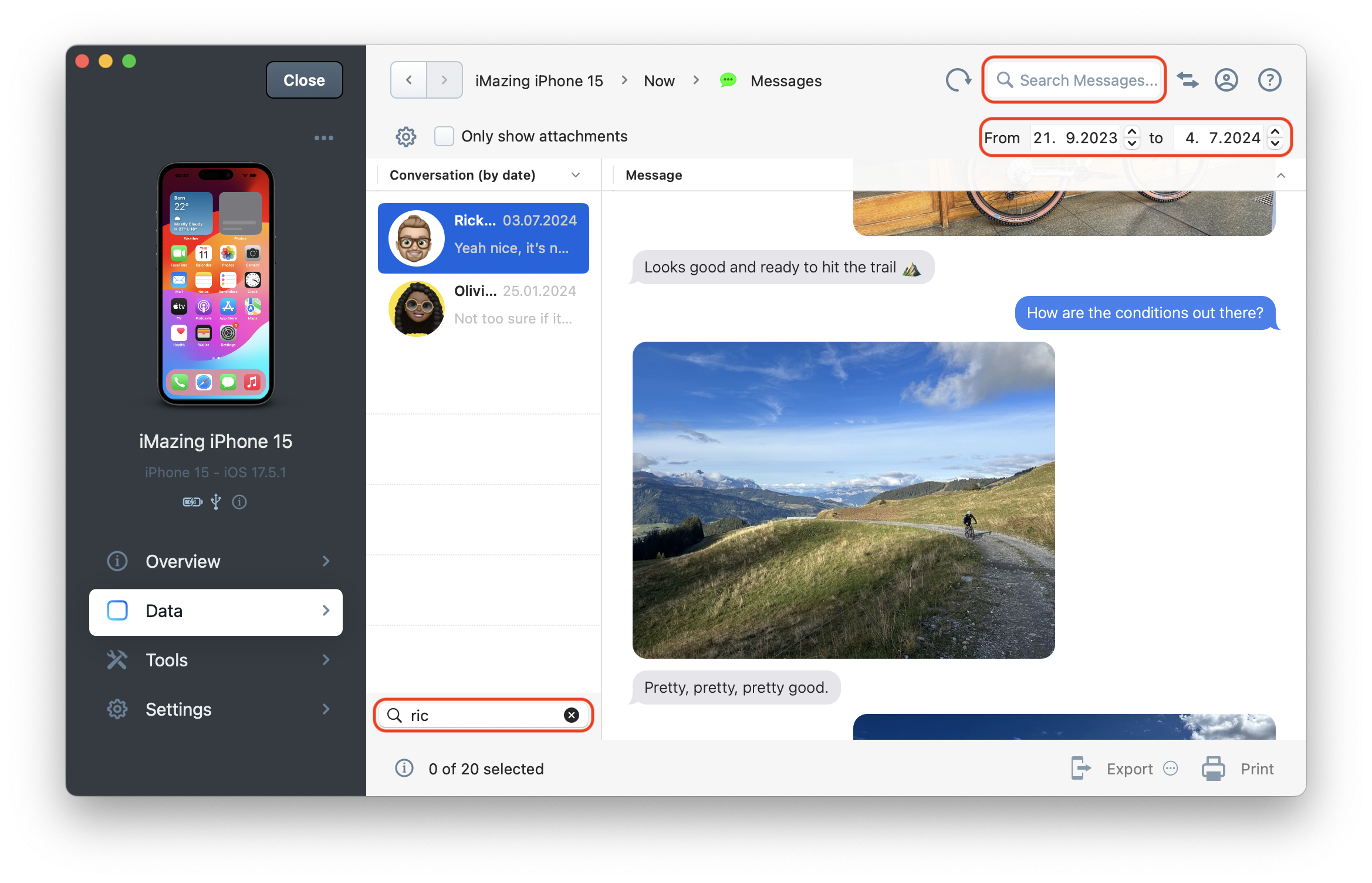
Task: Click the 'iPhone 15 - iOS 17.5.1' text
Action: (x=215, y=473)
